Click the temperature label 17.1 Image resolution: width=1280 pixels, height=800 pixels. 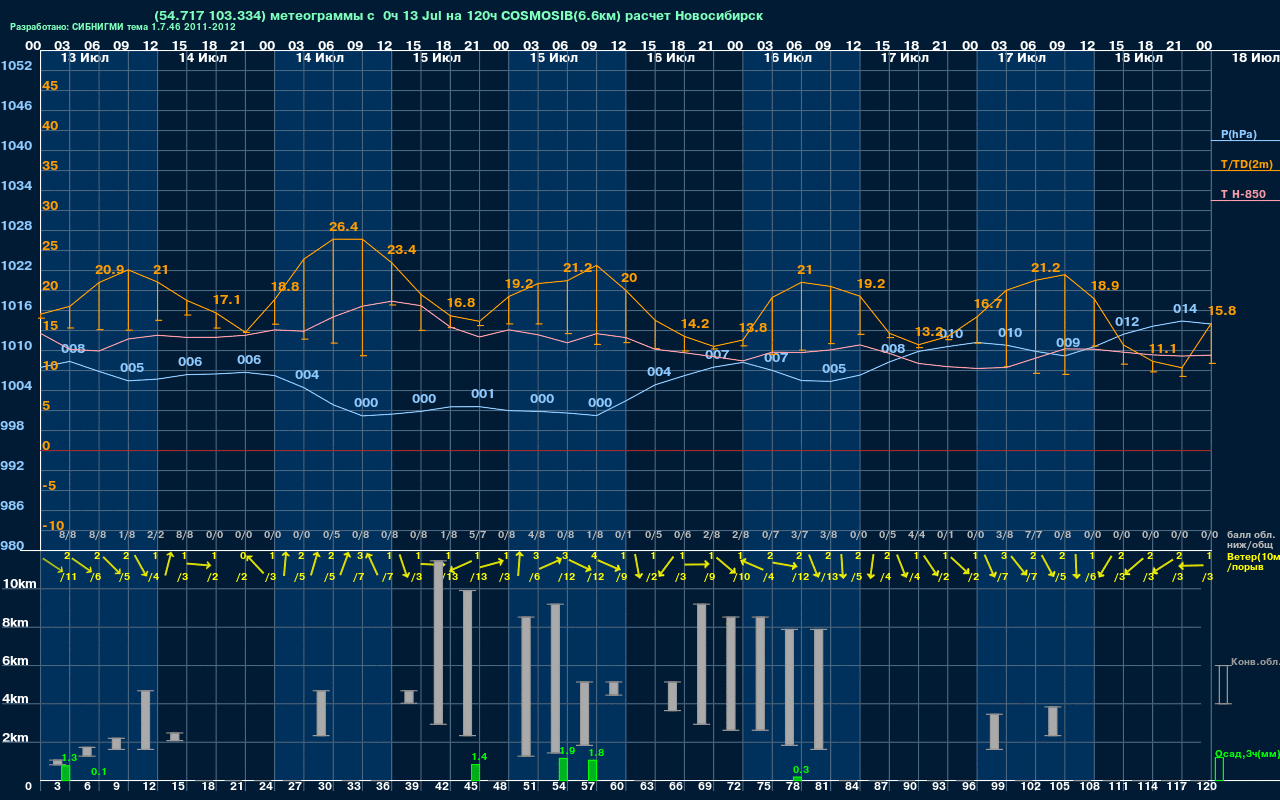227,300
